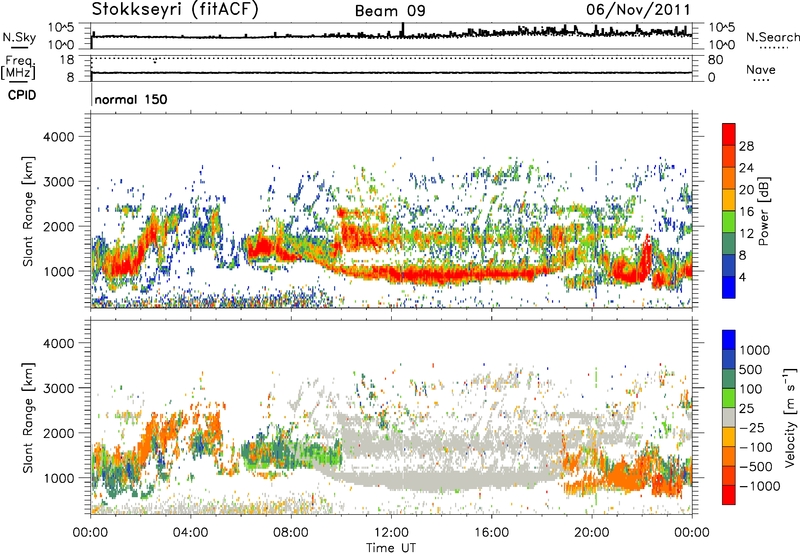Click the "Slant Range [km]" label of the power panel
The image size is (800, 554).
[28, 211]
